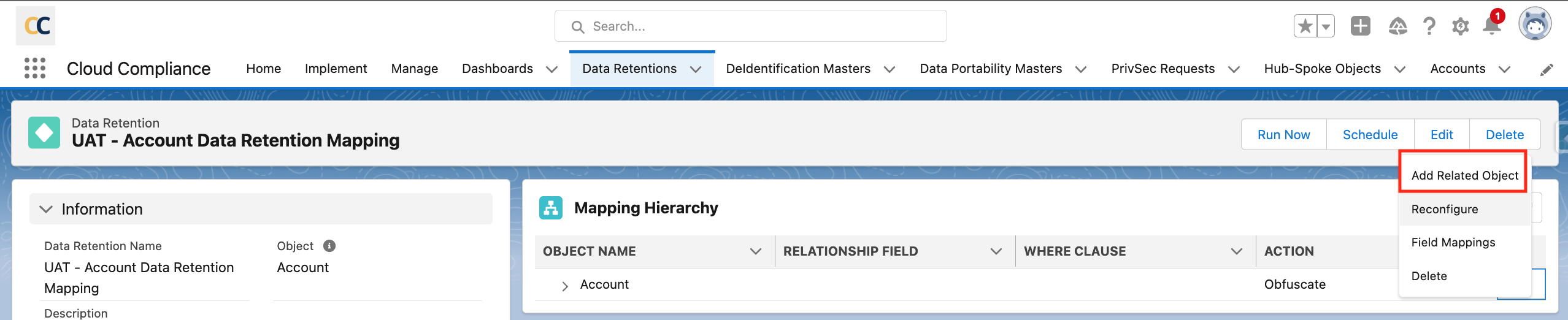Click the global actions plus icon
This screenshot has height=320, width=1568.
[1360, 26]
